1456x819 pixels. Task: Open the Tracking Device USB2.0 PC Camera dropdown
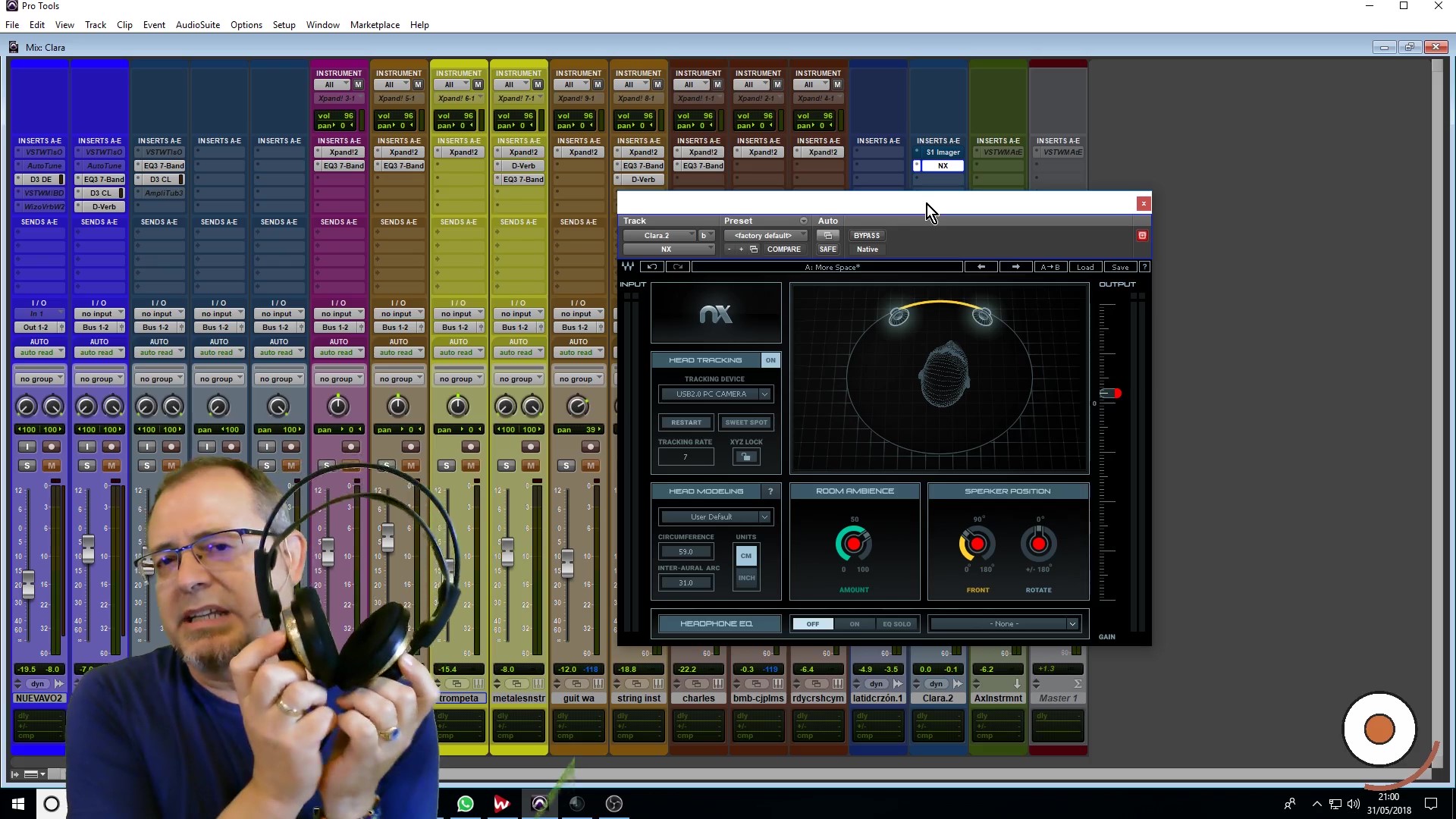764,394
